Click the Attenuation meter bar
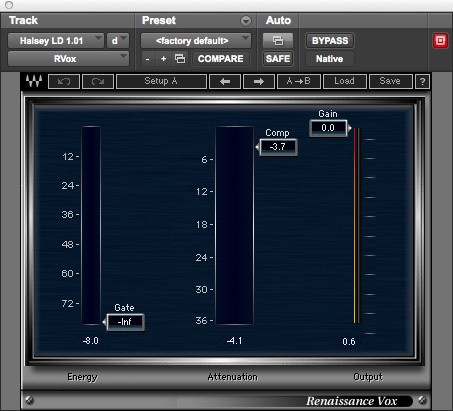 234,225
